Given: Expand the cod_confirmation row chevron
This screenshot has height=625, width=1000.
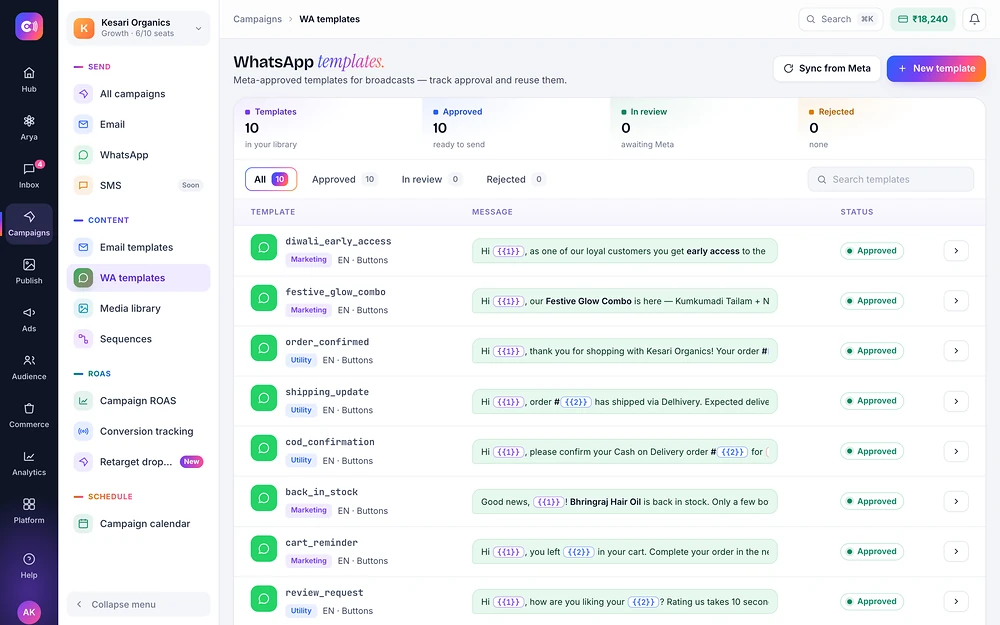Looking at the screenshot, I should click(956, 451).
